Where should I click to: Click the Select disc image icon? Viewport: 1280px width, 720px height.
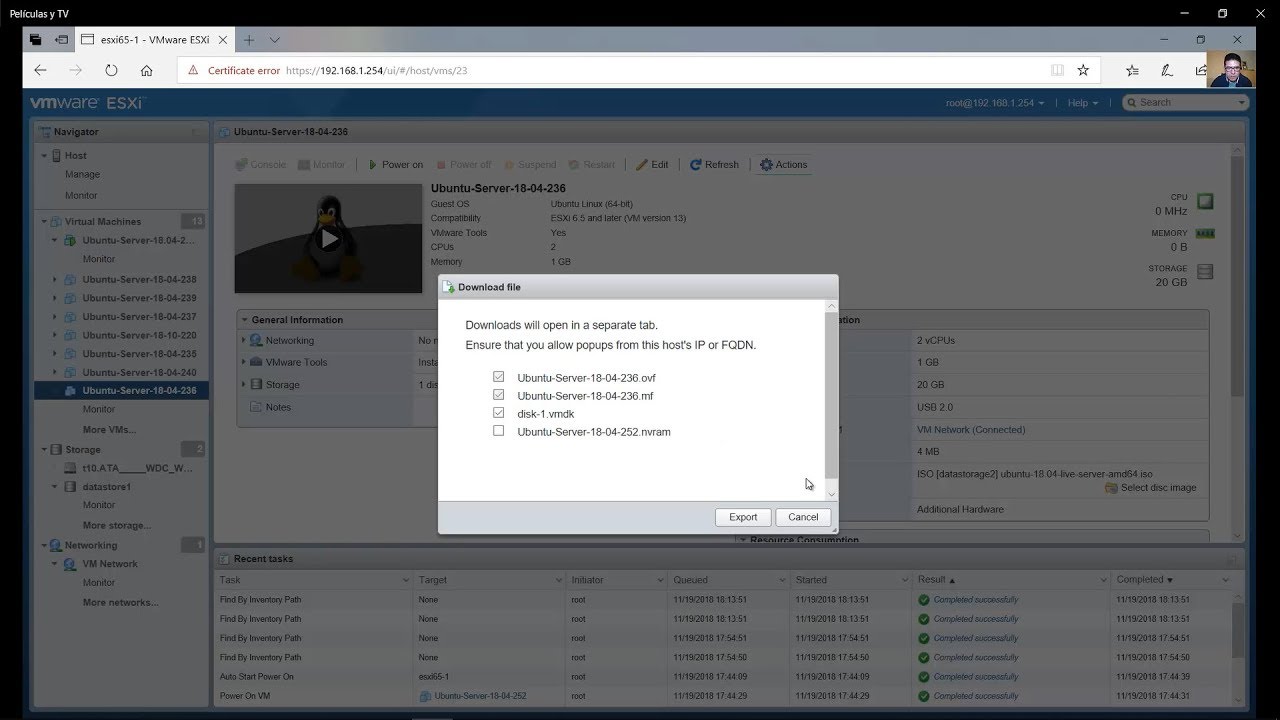(x=1111, y=488)
